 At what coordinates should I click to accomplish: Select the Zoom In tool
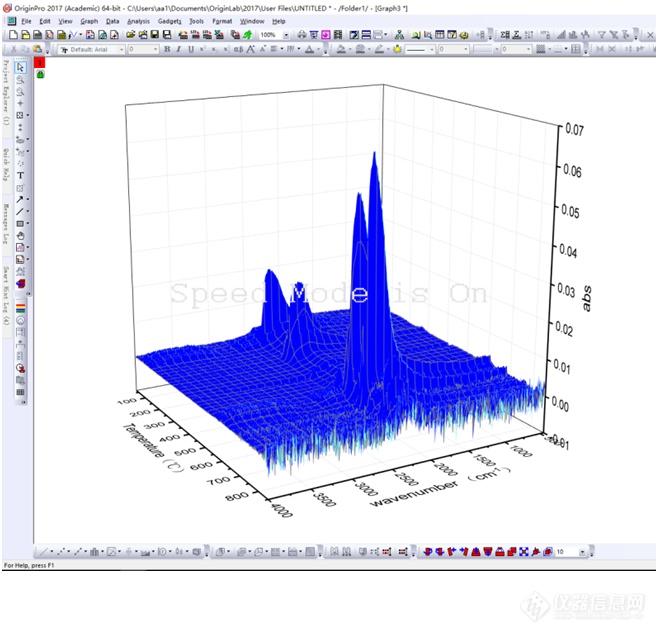[x=20, y=80]
